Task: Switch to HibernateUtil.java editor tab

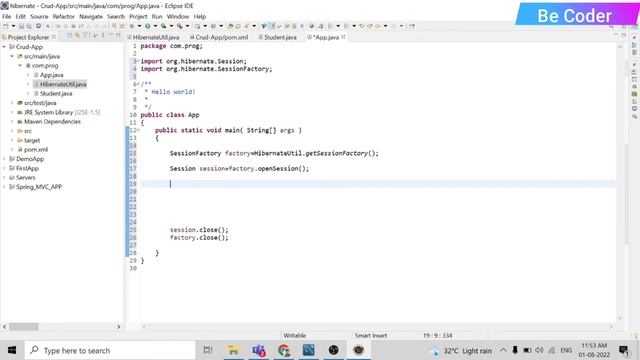Action: pyautogui.click(x=153, y=37)
